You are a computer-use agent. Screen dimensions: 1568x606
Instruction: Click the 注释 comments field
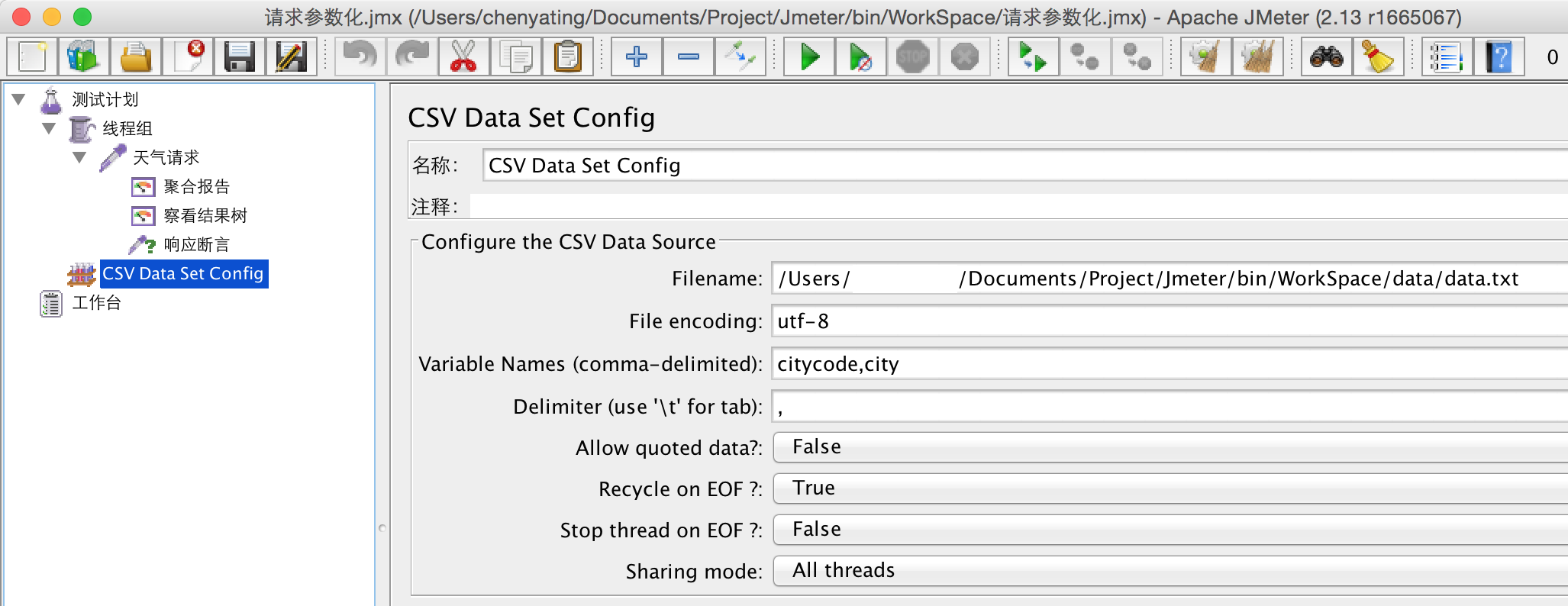tap(1018, 206)
